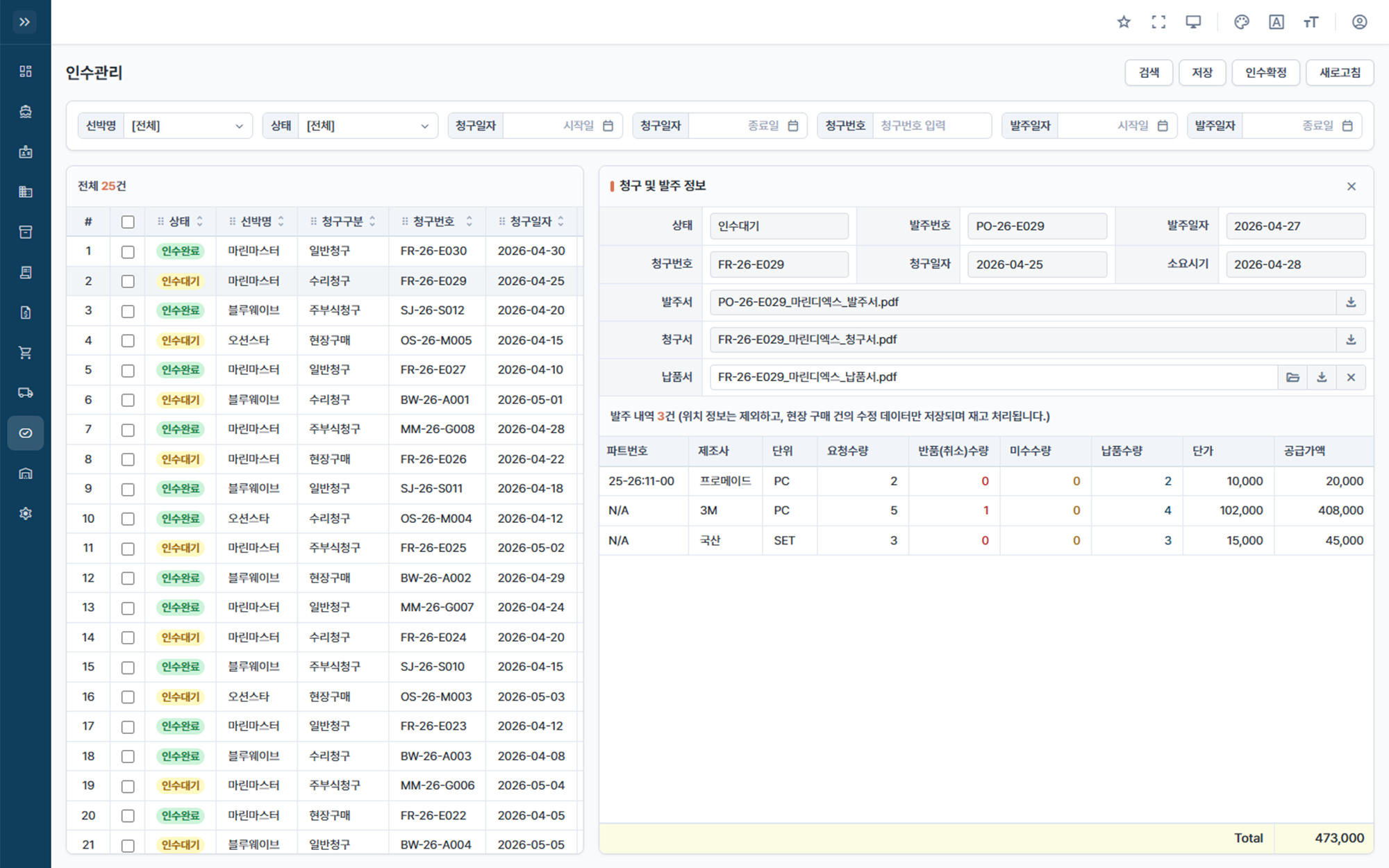Click the 검색 button
1389x868 pixels.
pyautogui.click(x=1149, y=72)
